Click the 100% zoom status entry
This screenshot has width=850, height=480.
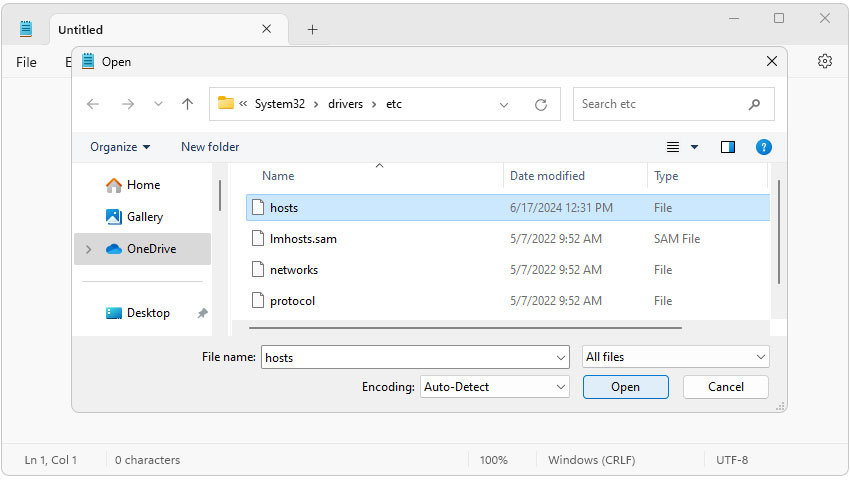[493, 460]
